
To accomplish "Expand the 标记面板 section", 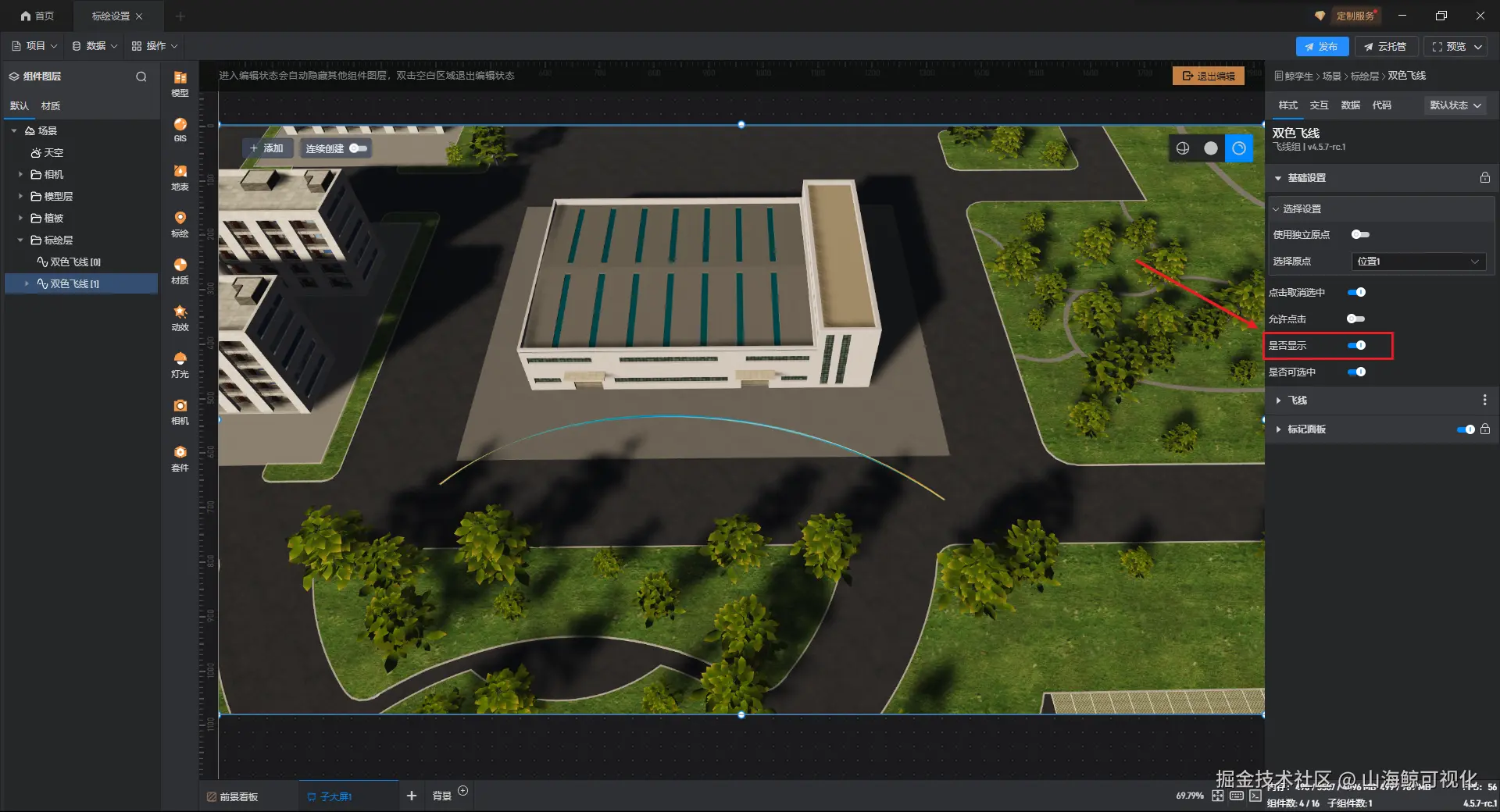I will coord(1278,429).
